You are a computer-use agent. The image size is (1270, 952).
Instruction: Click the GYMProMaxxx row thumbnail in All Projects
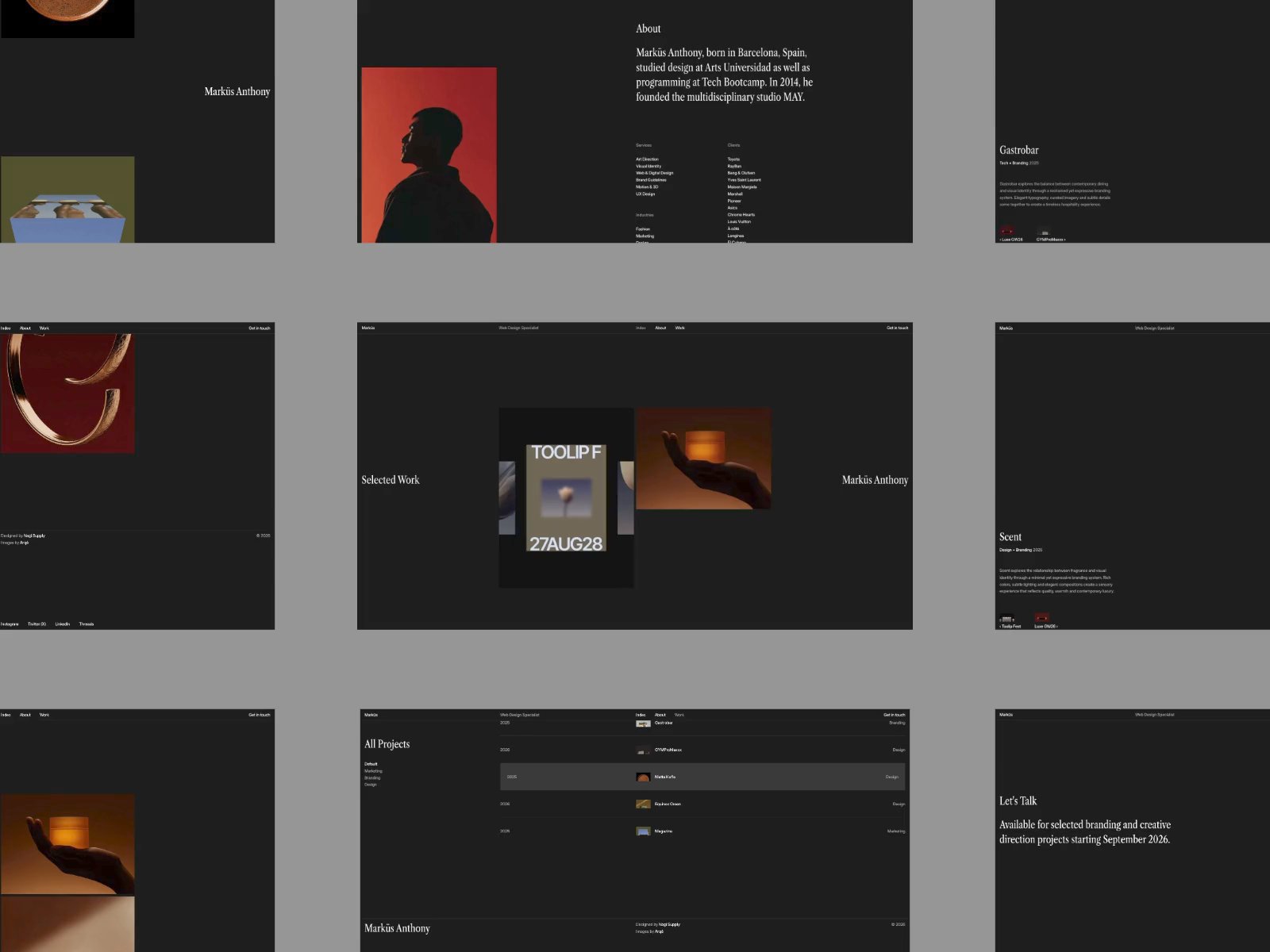click(643, 750)
